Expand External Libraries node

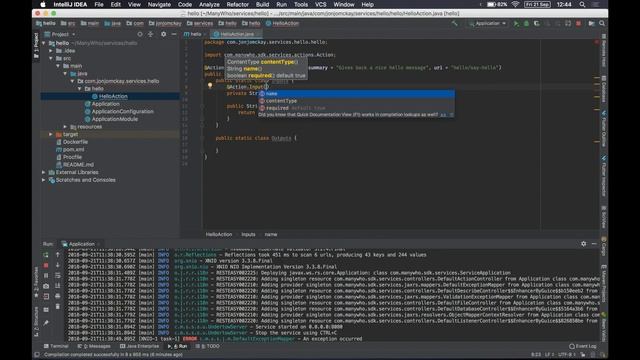click(44, 172)
